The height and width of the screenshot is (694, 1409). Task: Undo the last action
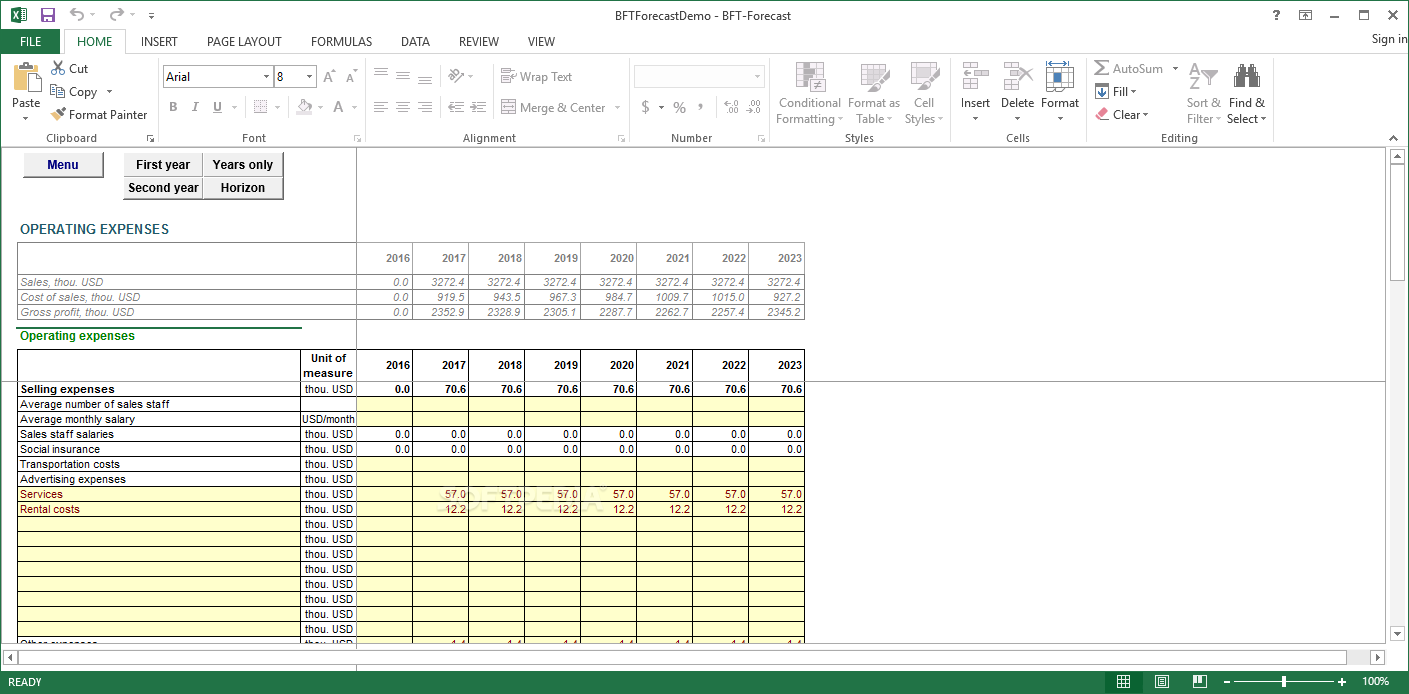click(77, 15)
